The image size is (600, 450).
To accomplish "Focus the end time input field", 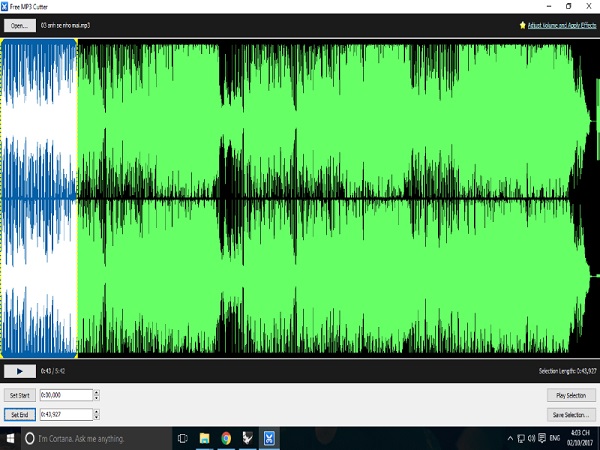I will [x=66, y=414].
